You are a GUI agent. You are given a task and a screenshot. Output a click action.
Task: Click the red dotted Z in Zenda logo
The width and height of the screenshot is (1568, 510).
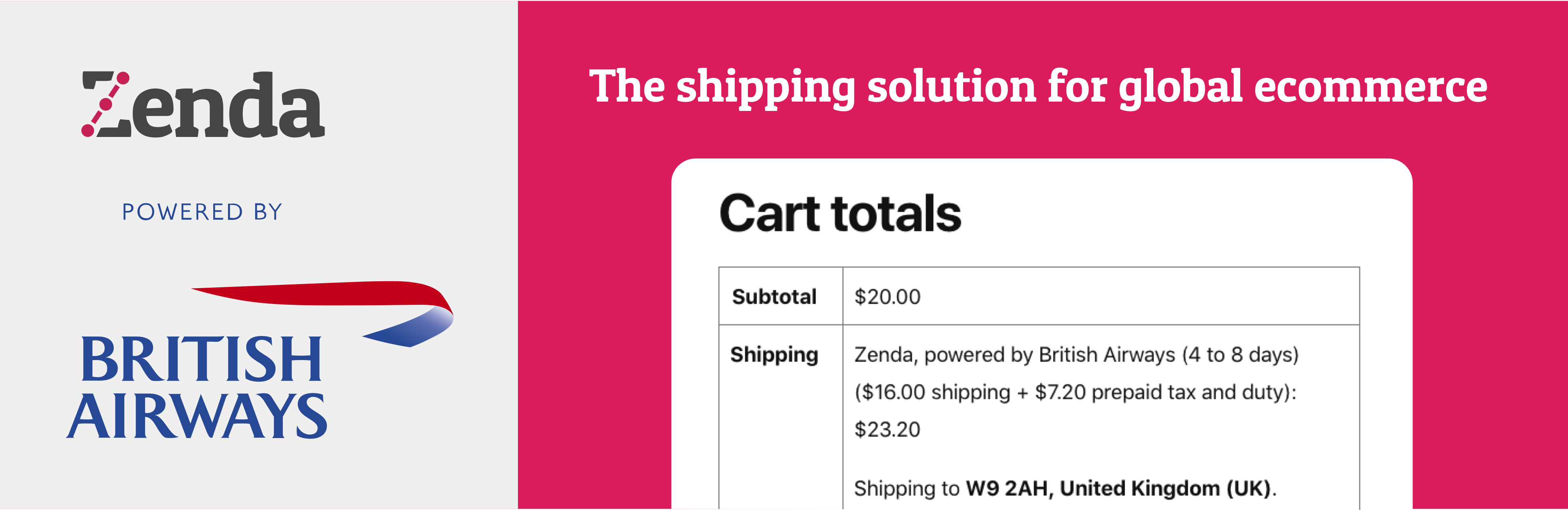click(x=106, y=104)
